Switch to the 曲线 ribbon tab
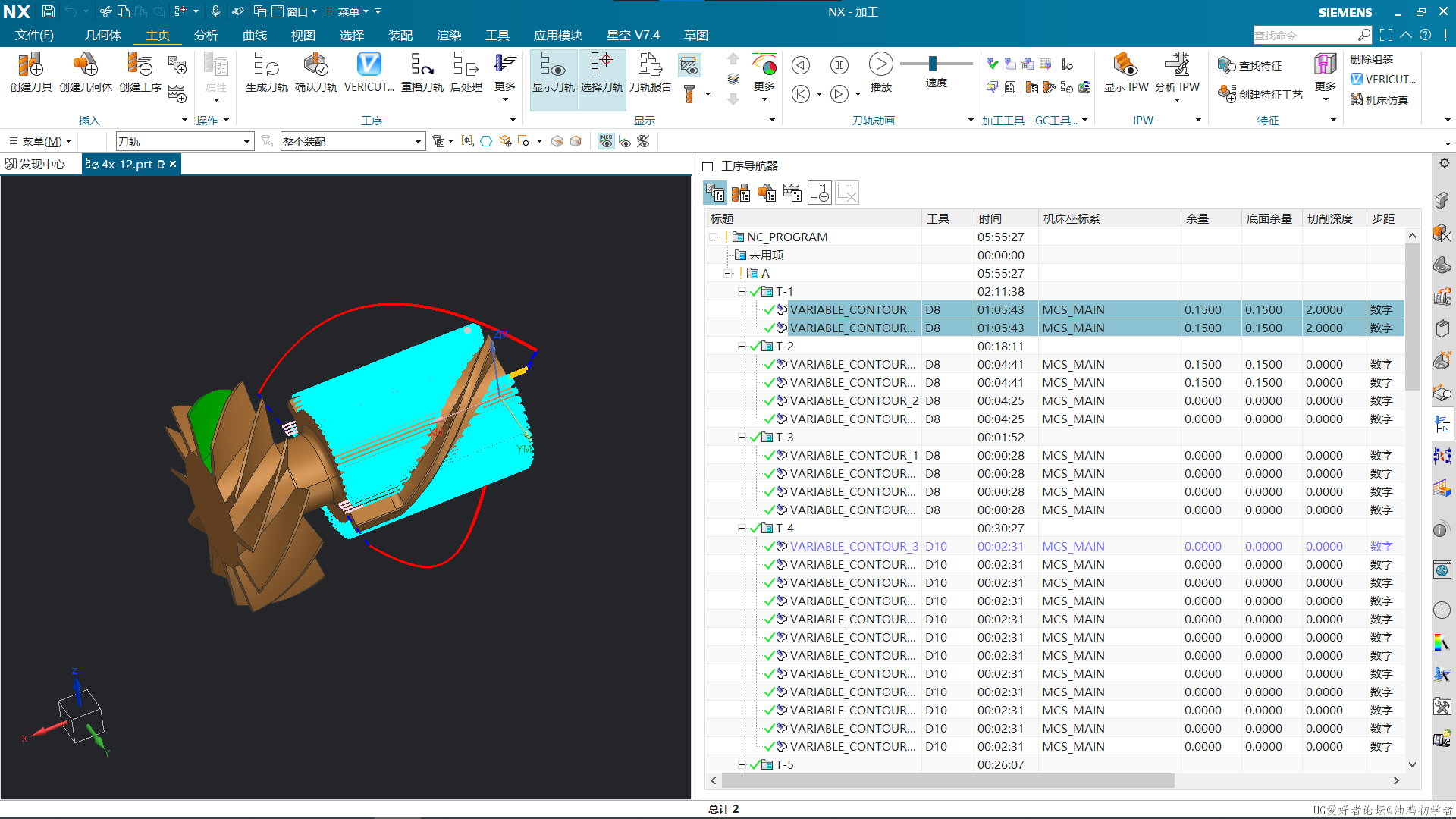The width and height of the screenshot is (1456, 819). click(x=255, y=36)
